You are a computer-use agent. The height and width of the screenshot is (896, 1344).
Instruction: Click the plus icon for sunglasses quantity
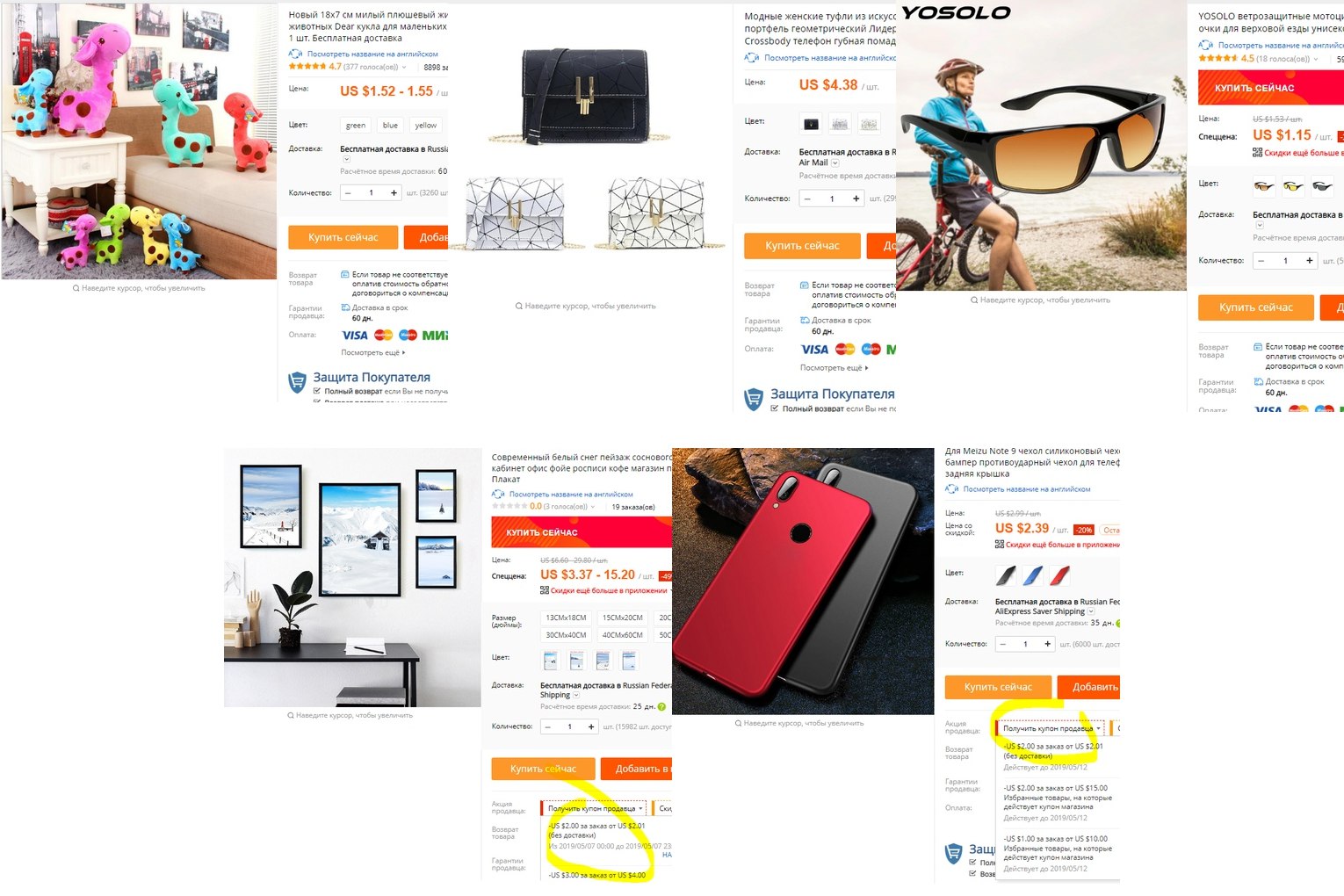coord(1309,261)
